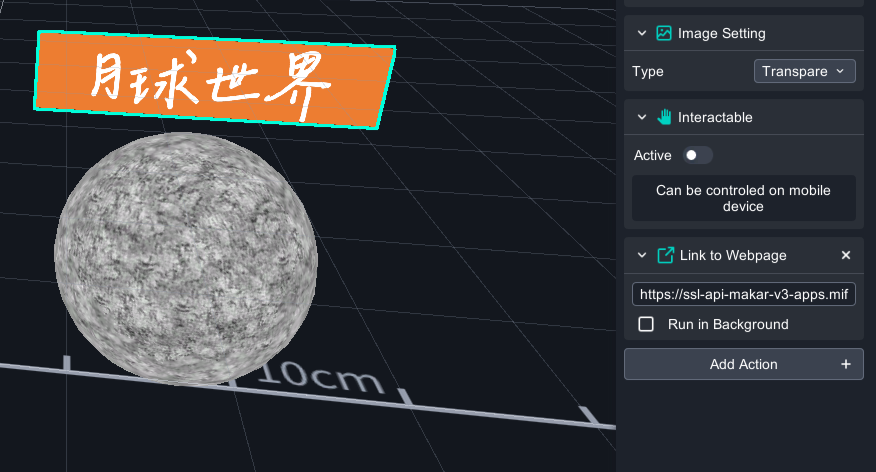Collapse the Image Setting section chevron
This screenshot has height=472, width=876.
point(642,33)
